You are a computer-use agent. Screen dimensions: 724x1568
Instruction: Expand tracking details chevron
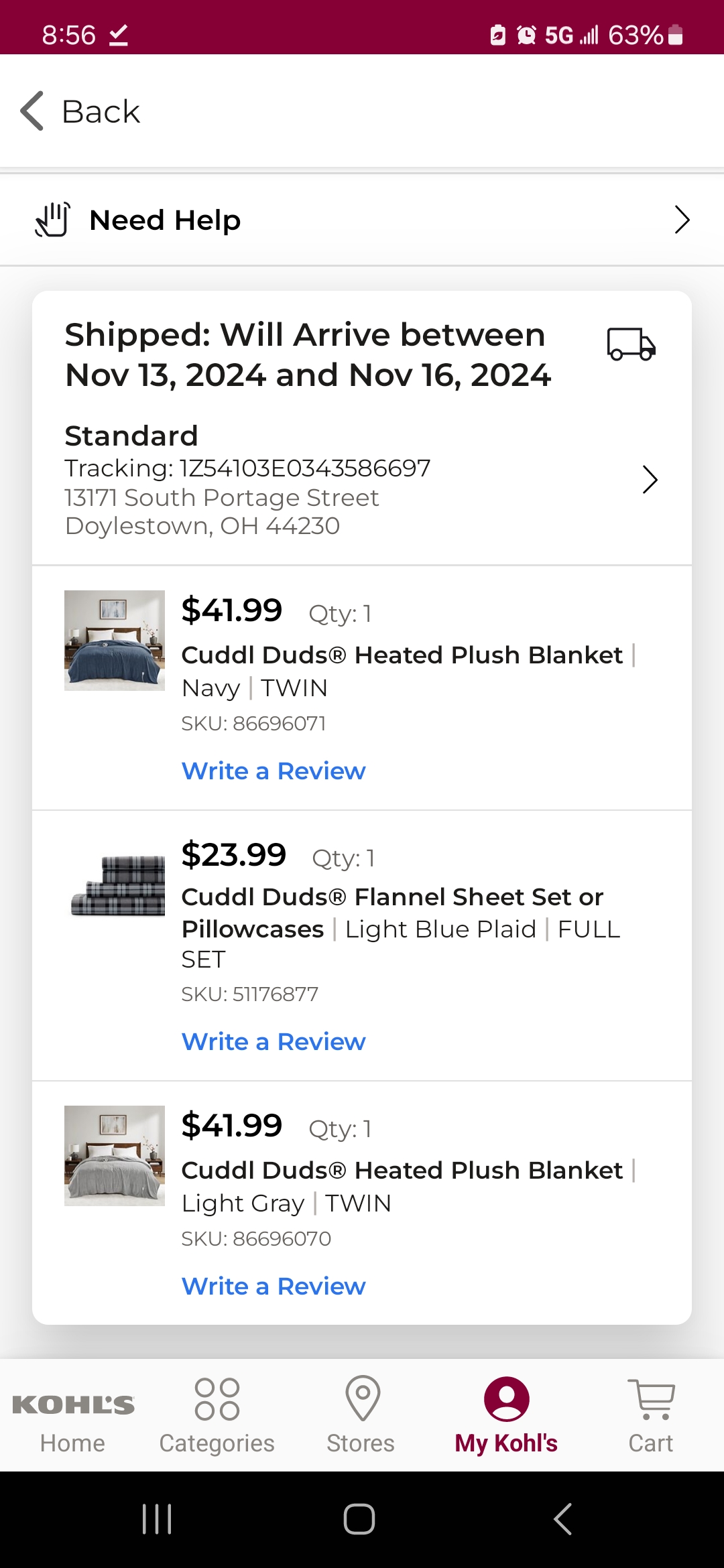click(x=650, y=480)
